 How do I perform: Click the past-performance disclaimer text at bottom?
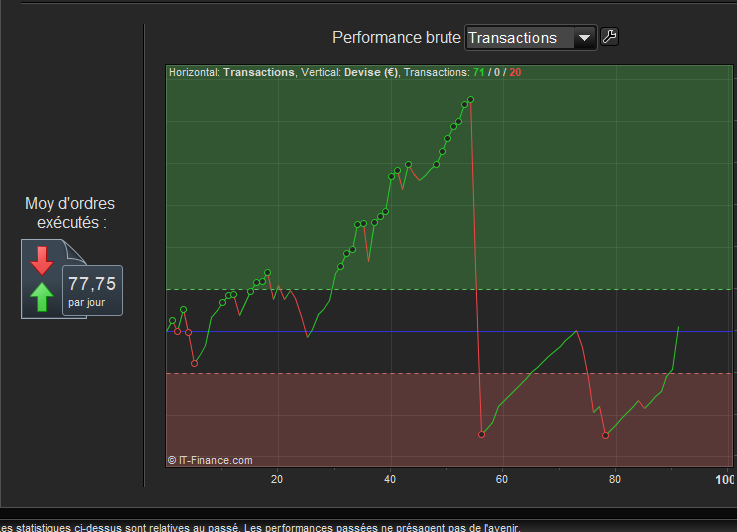(x=260, y=527)
